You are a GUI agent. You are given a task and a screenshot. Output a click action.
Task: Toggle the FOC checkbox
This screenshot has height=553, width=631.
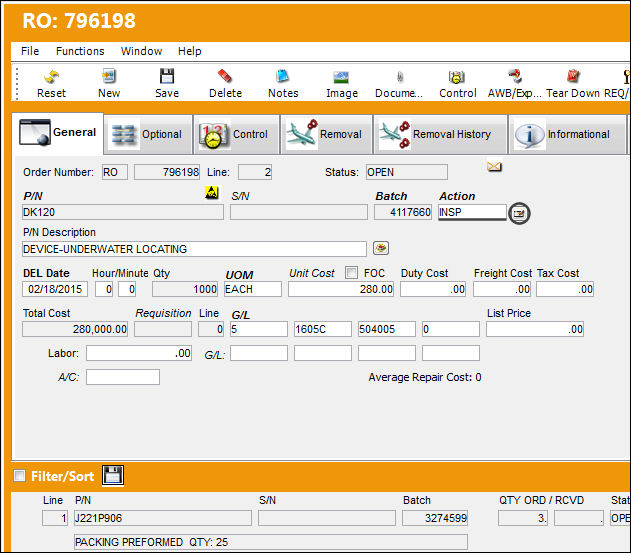(x=351, y=273)
